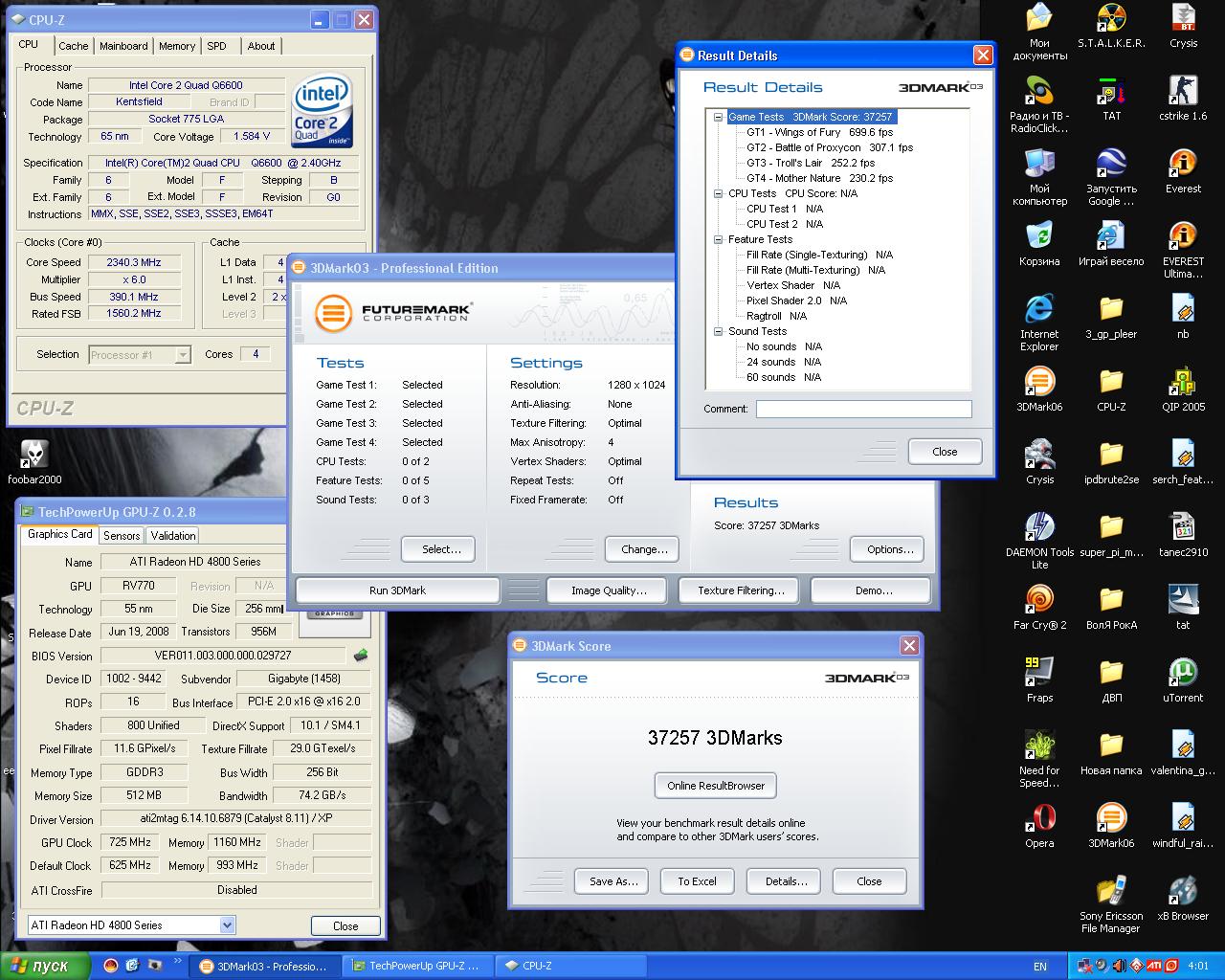Open the EVEREST Ultimate desktop icon
Viewport: 1225px width, 980px height.
[1183, 251]
